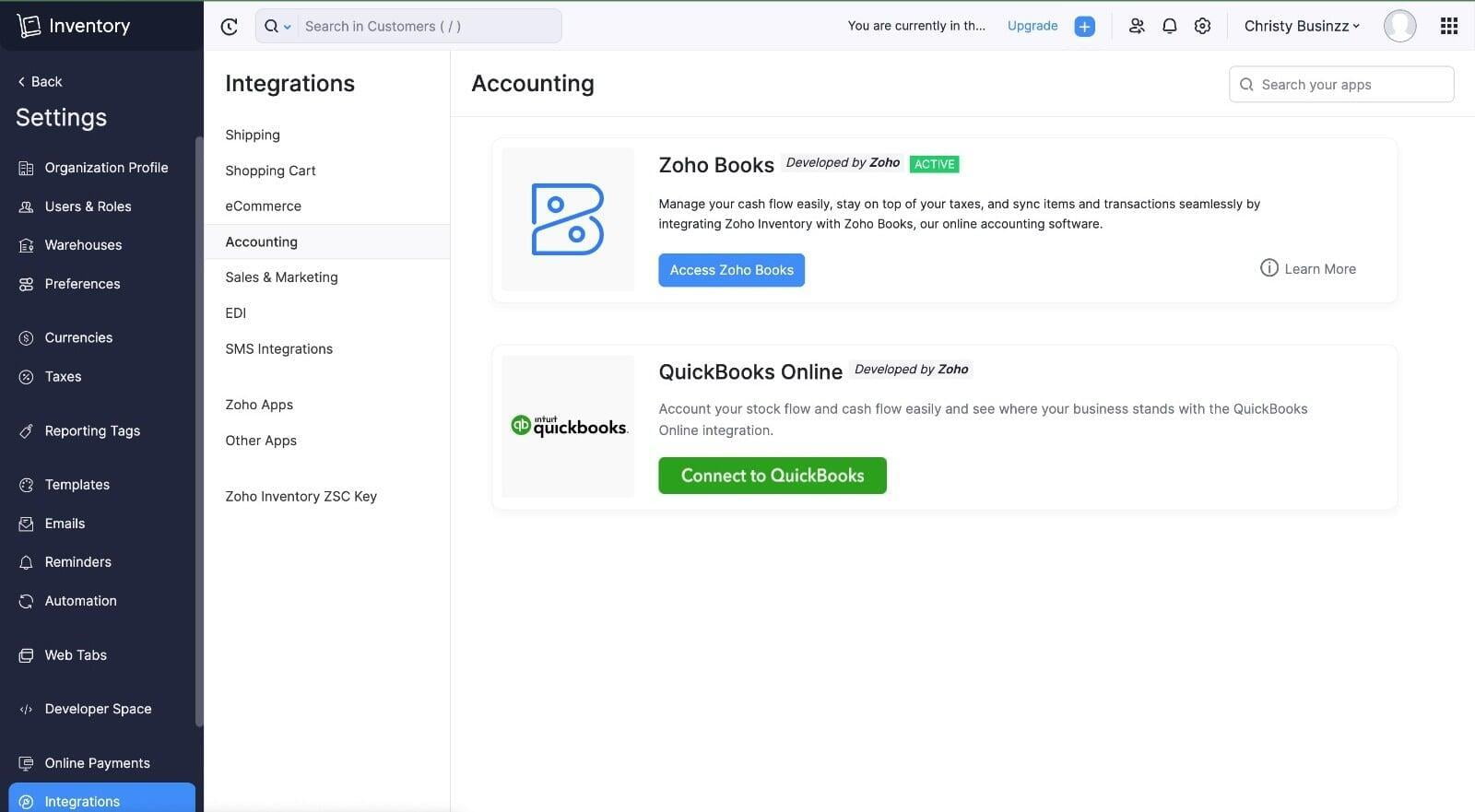The width and height of the screenshot is (1475, 812).
Task: Click the QuickBooks Online heading
Action: click(x=750, y=371)
